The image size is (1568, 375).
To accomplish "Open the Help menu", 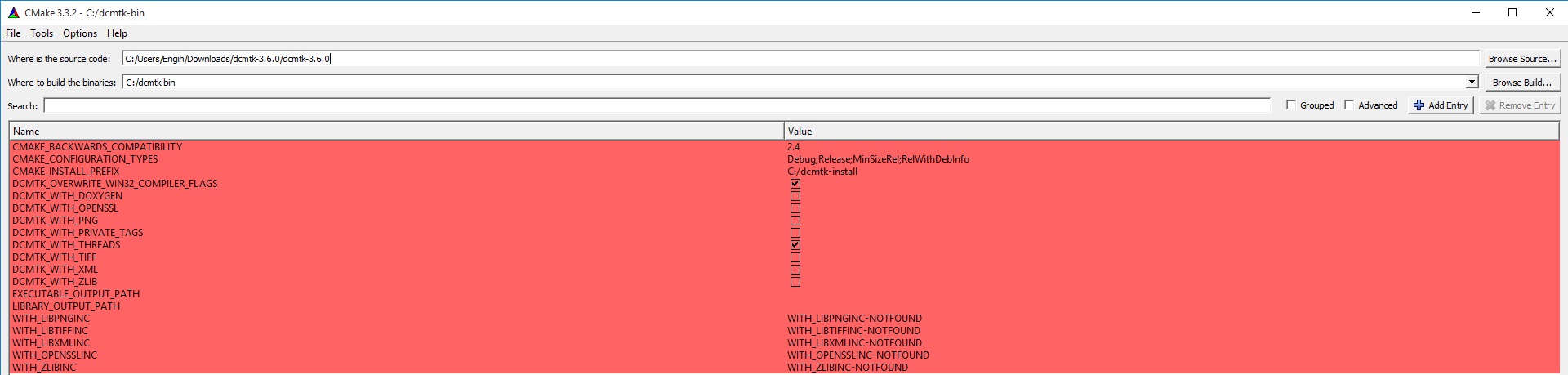I will (x=117, y=33).
